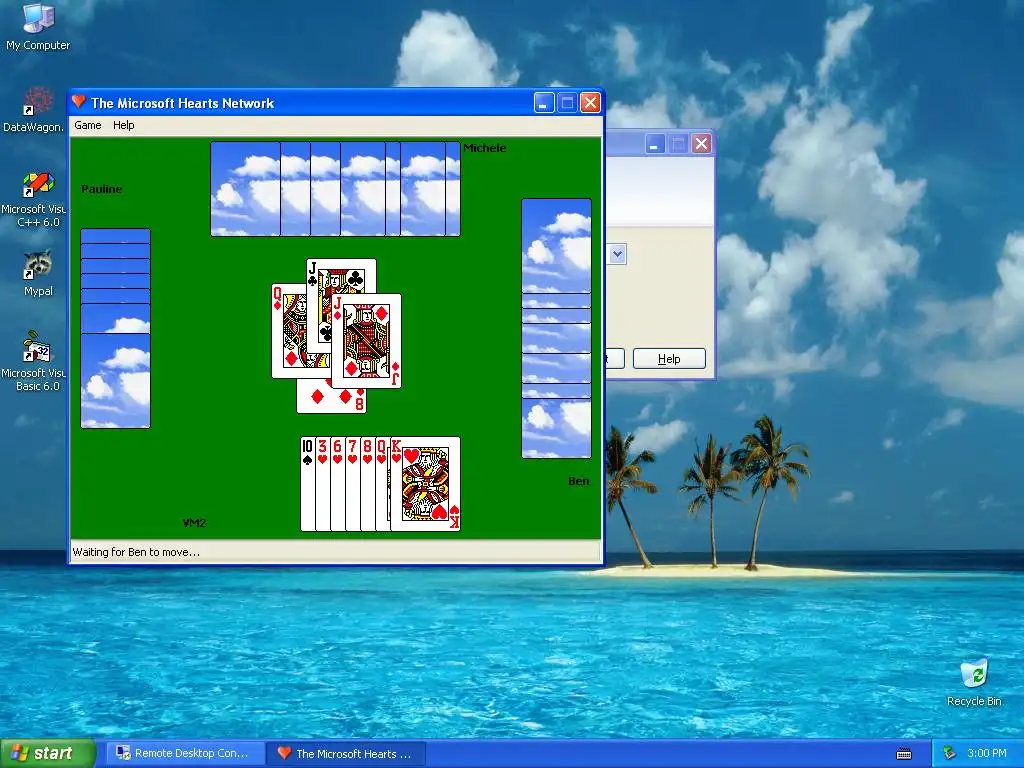The image size is (1024, 768).
Task: Select the 3 of hearts card in hand
Action: pyautogui.click(x=323, y=484)
